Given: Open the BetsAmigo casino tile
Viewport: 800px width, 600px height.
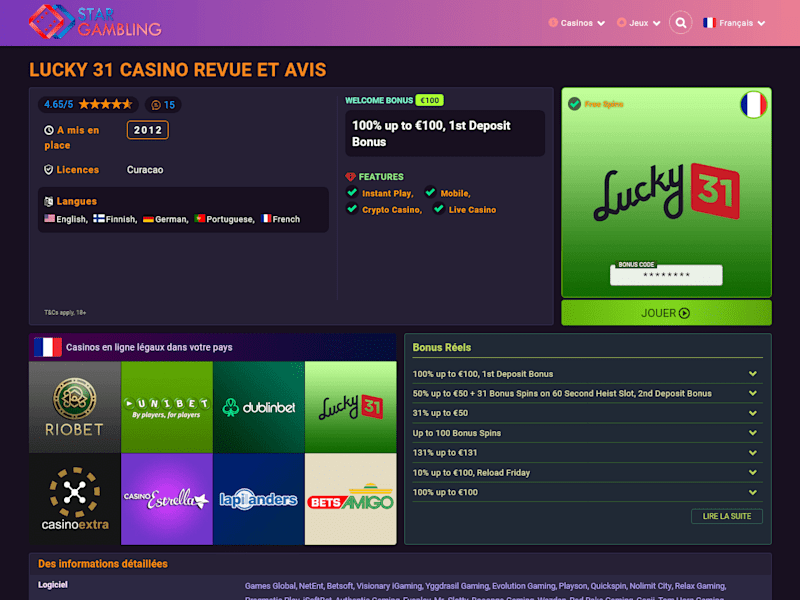Looking at the screenshot, I should click(x=351, y=499).
